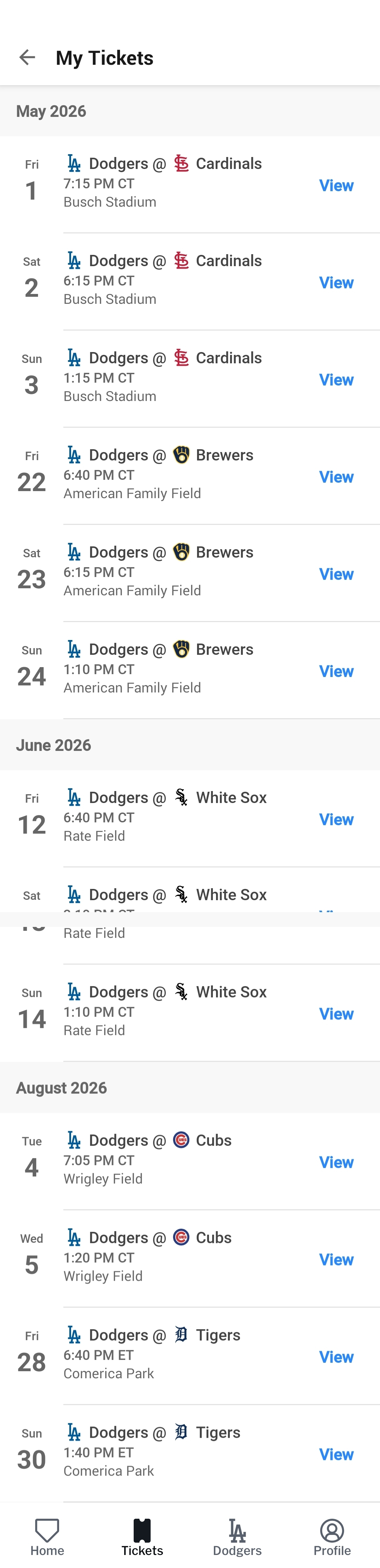Tap the back arrow icon
380x1568 pixels.
[x=27, y=57]
